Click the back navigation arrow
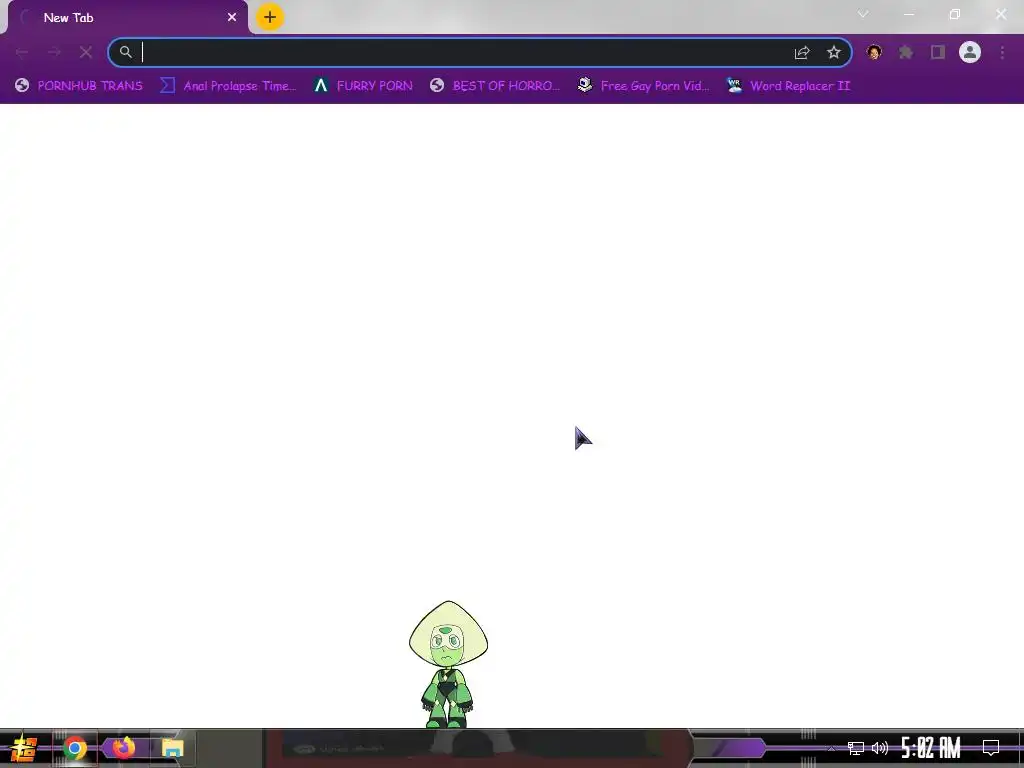1024x768 pixels. (22, 52)
